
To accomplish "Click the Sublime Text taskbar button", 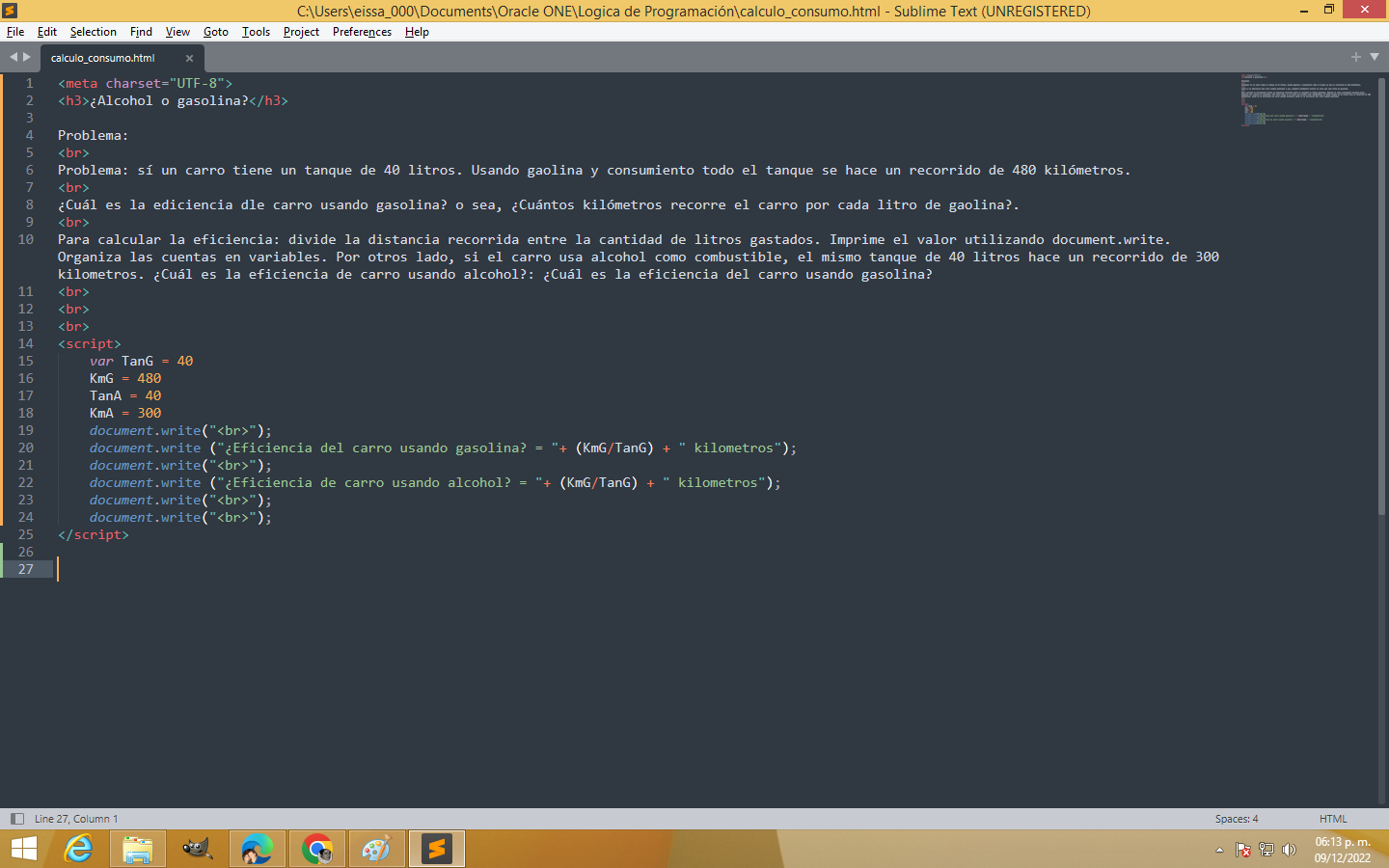I will (x=437, y=849).
